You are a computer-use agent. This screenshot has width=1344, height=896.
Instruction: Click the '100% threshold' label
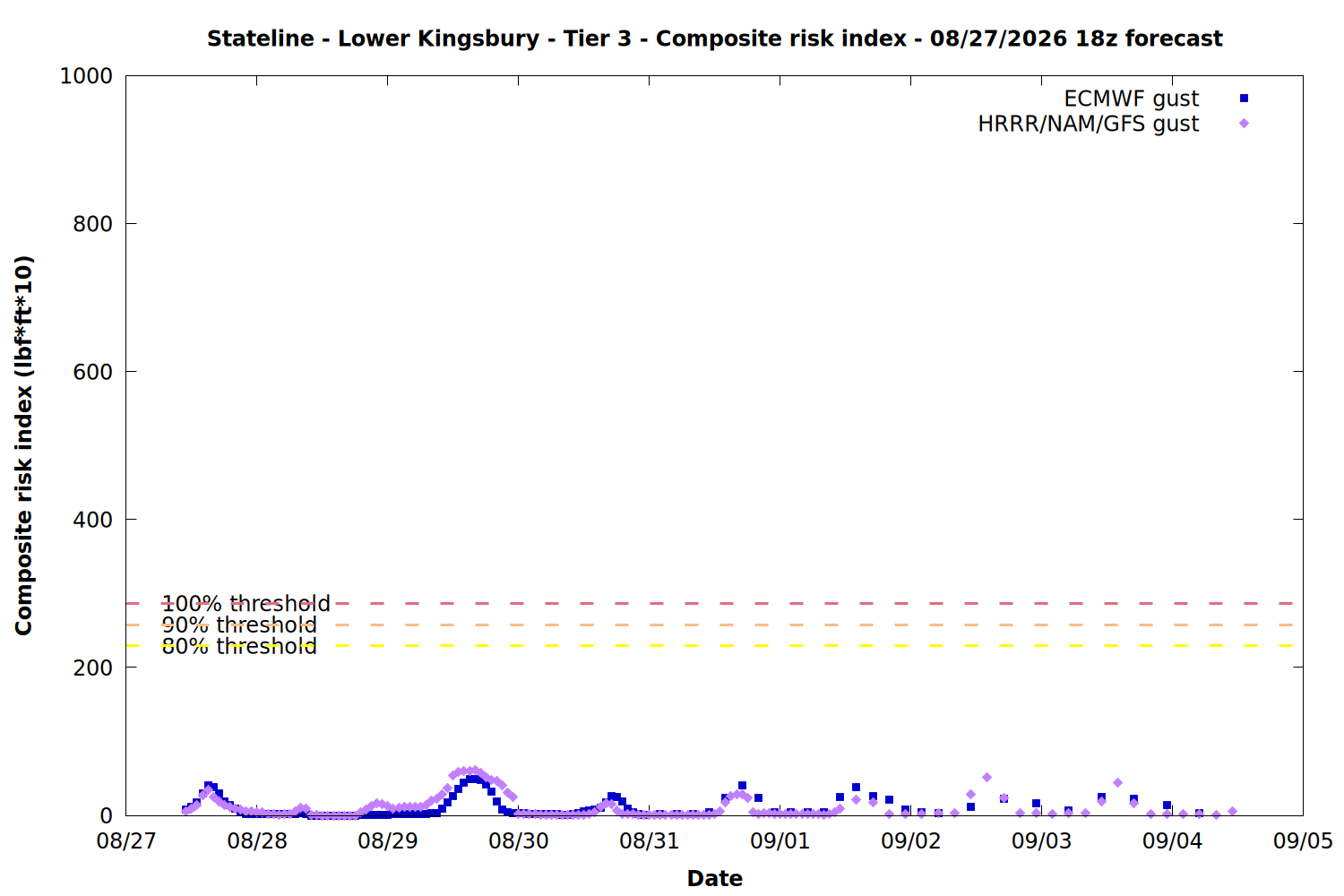point(246,604)
